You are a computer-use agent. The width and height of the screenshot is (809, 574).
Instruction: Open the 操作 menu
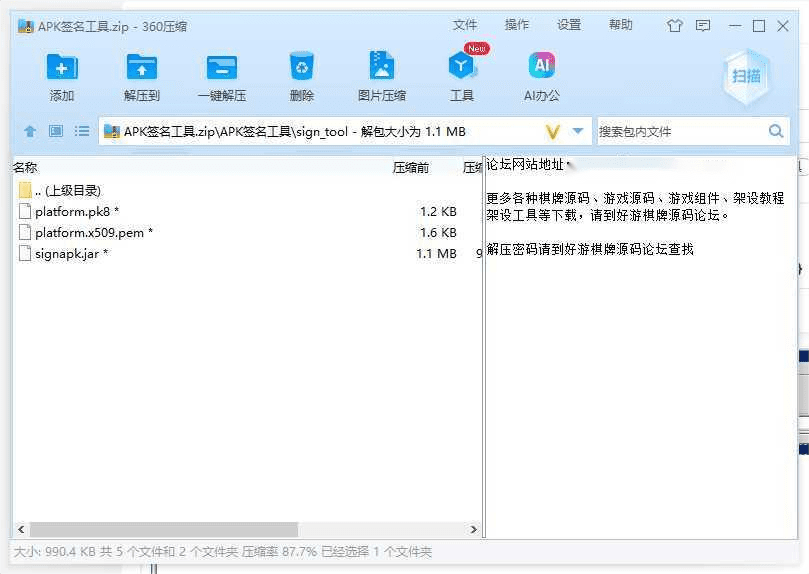coord(516,25)
